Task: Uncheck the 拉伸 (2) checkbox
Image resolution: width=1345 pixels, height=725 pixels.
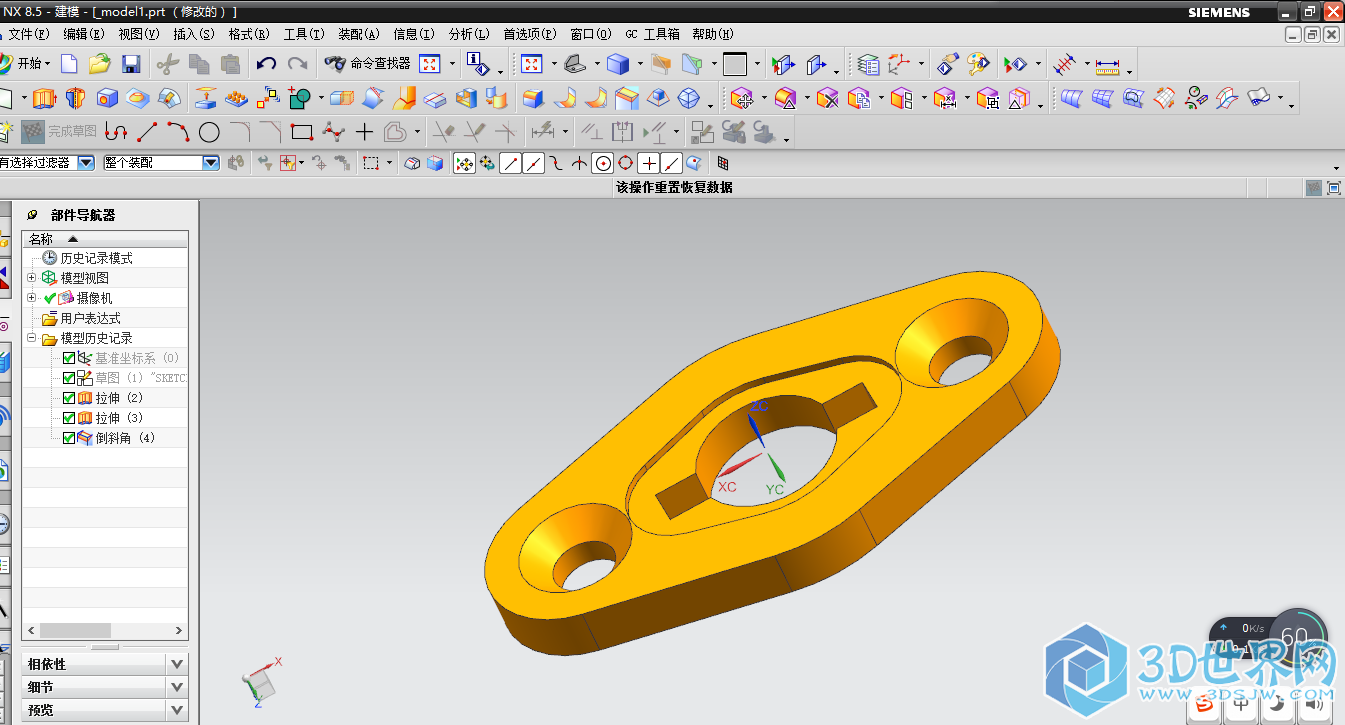Action: 69,398
